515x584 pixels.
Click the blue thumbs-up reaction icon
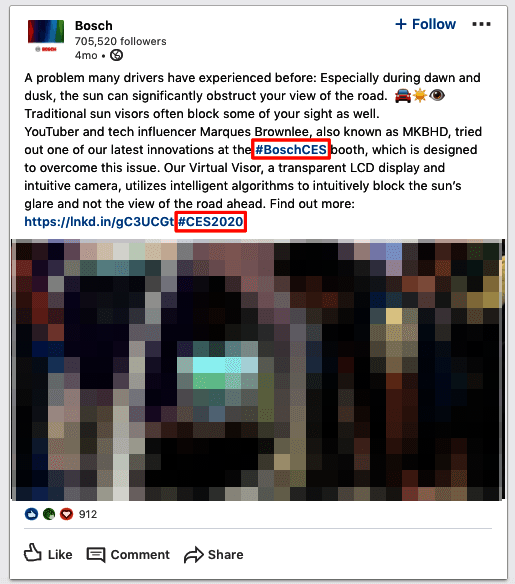point(31,514)
